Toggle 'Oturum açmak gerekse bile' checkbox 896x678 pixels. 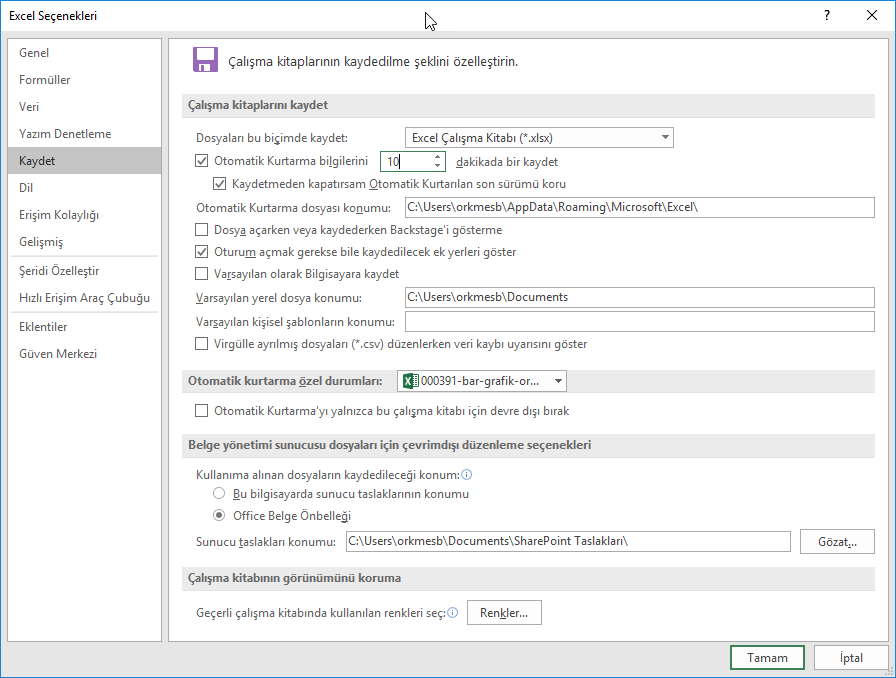pyautogui.click(x=201, y=252)
